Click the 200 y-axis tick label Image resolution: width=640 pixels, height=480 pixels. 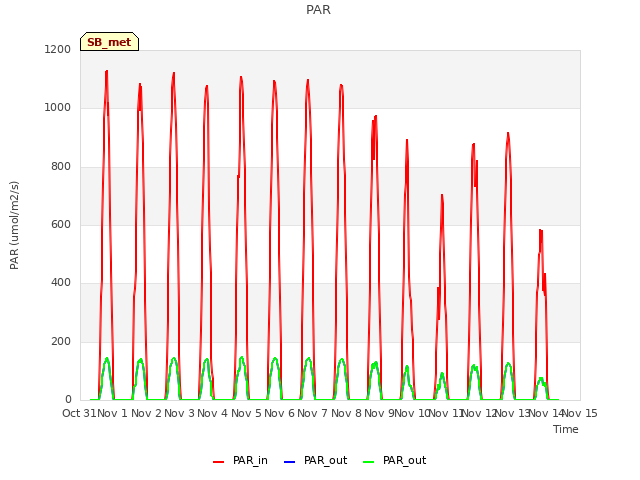[x=61, y=342]
